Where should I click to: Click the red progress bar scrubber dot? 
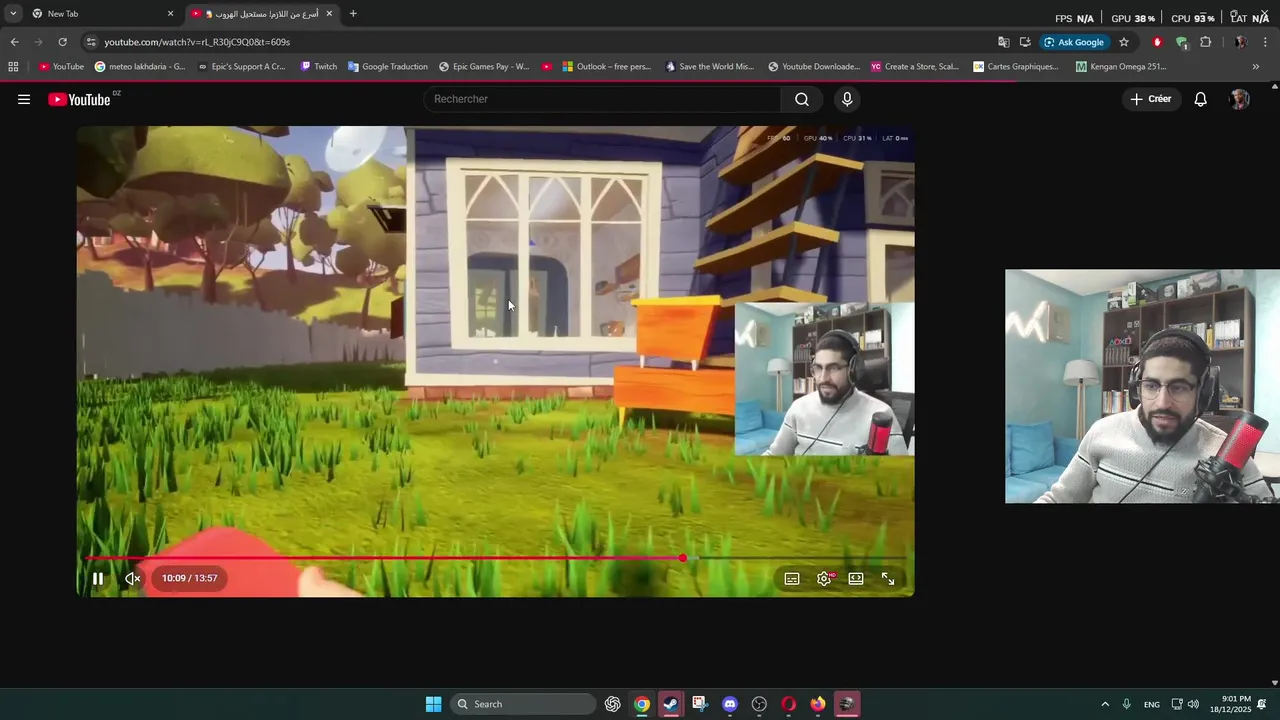click(x=683, y=558)
